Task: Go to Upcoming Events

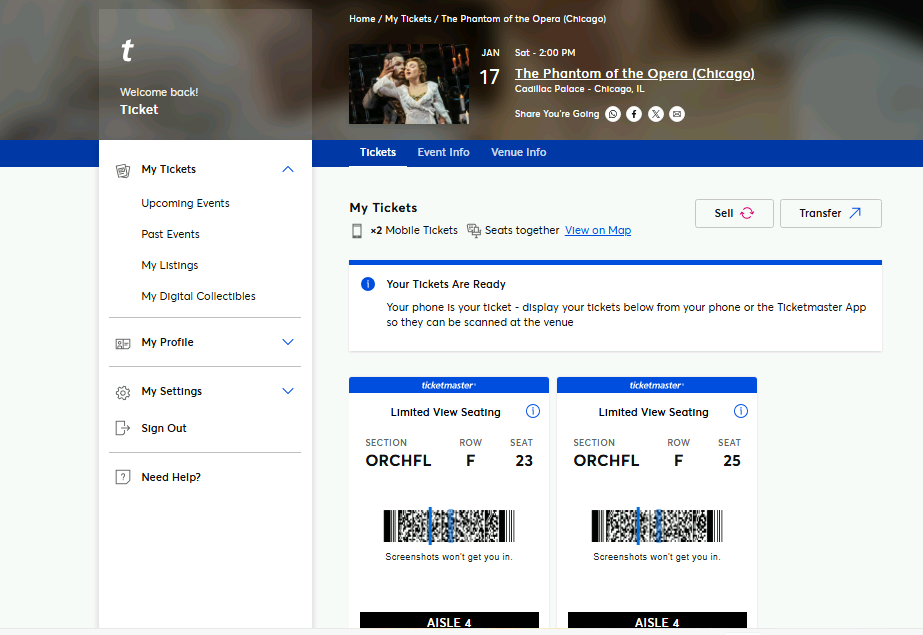Action: [185, 203]
